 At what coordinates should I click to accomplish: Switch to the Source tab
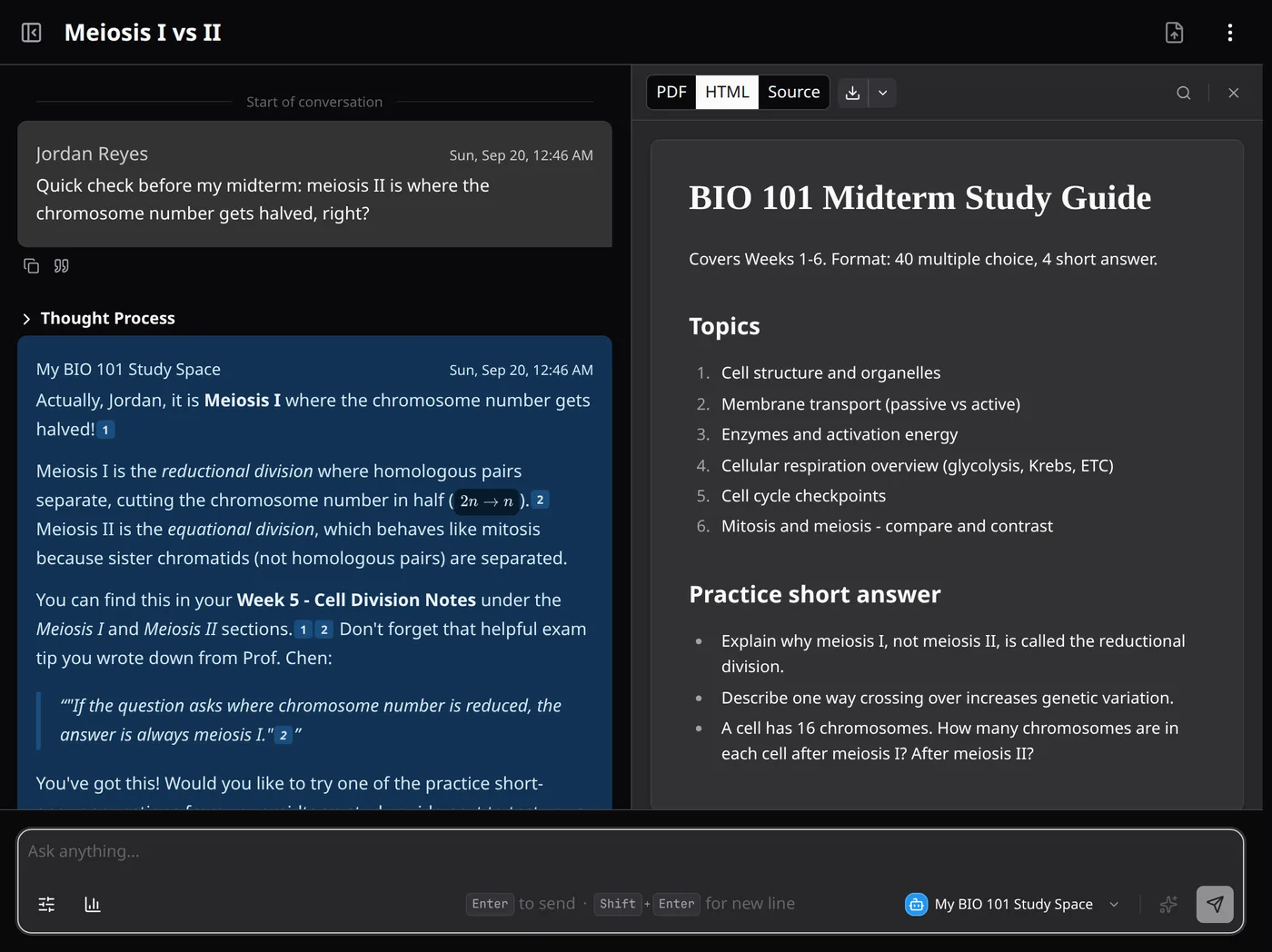click(793, 92)
